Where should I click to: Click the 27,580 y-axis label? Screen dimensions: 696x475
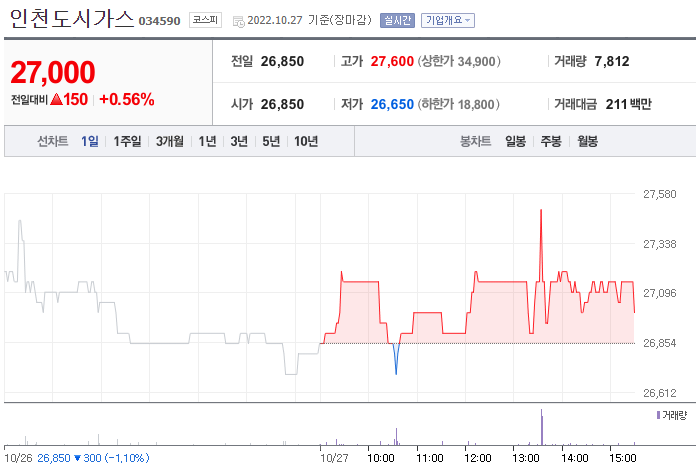[x=660, y=194]
